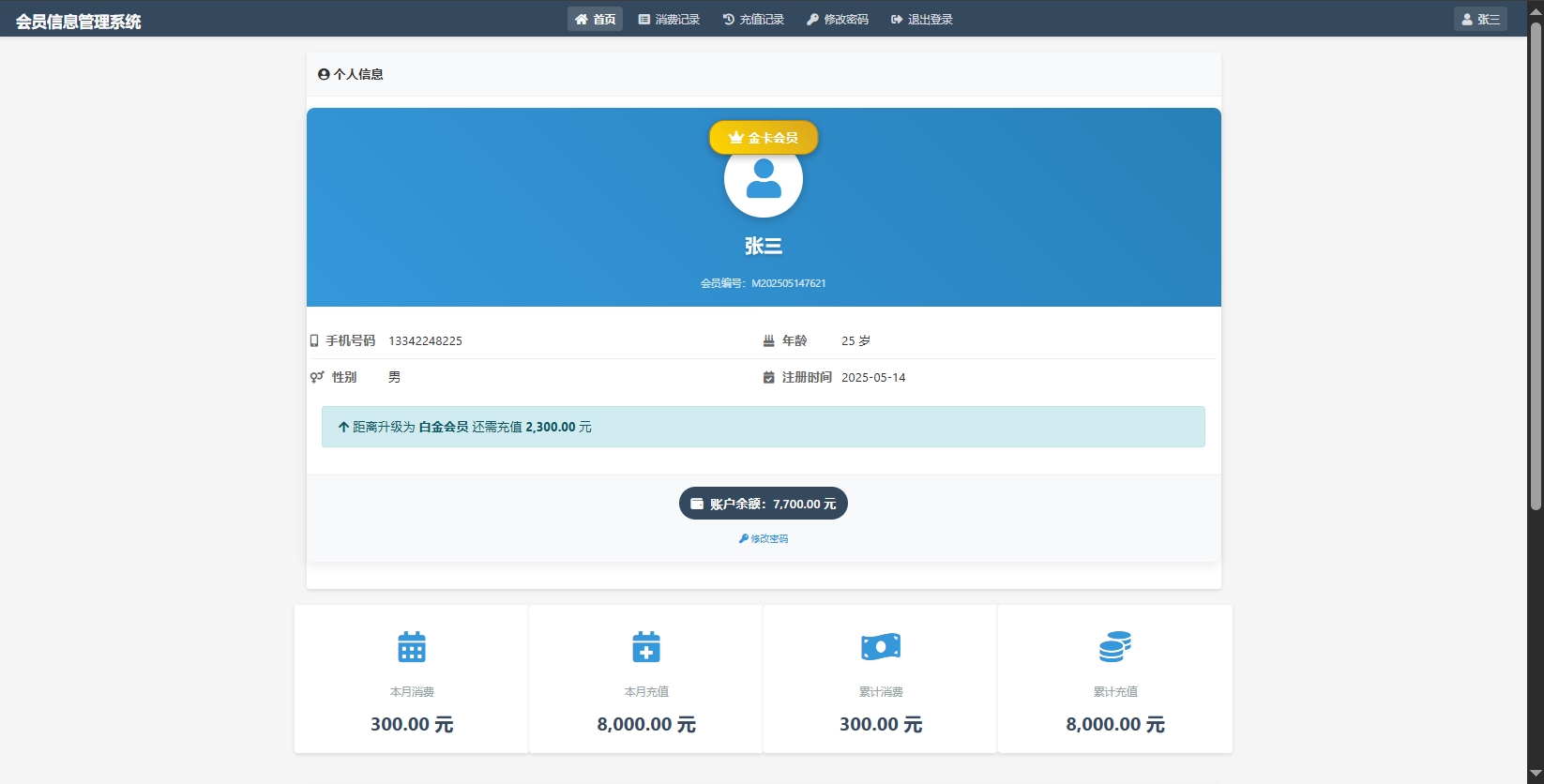1544x784 pixels.
Task: Click the 账户余额 7,700.00 元 pill
Action: point(764,504)
